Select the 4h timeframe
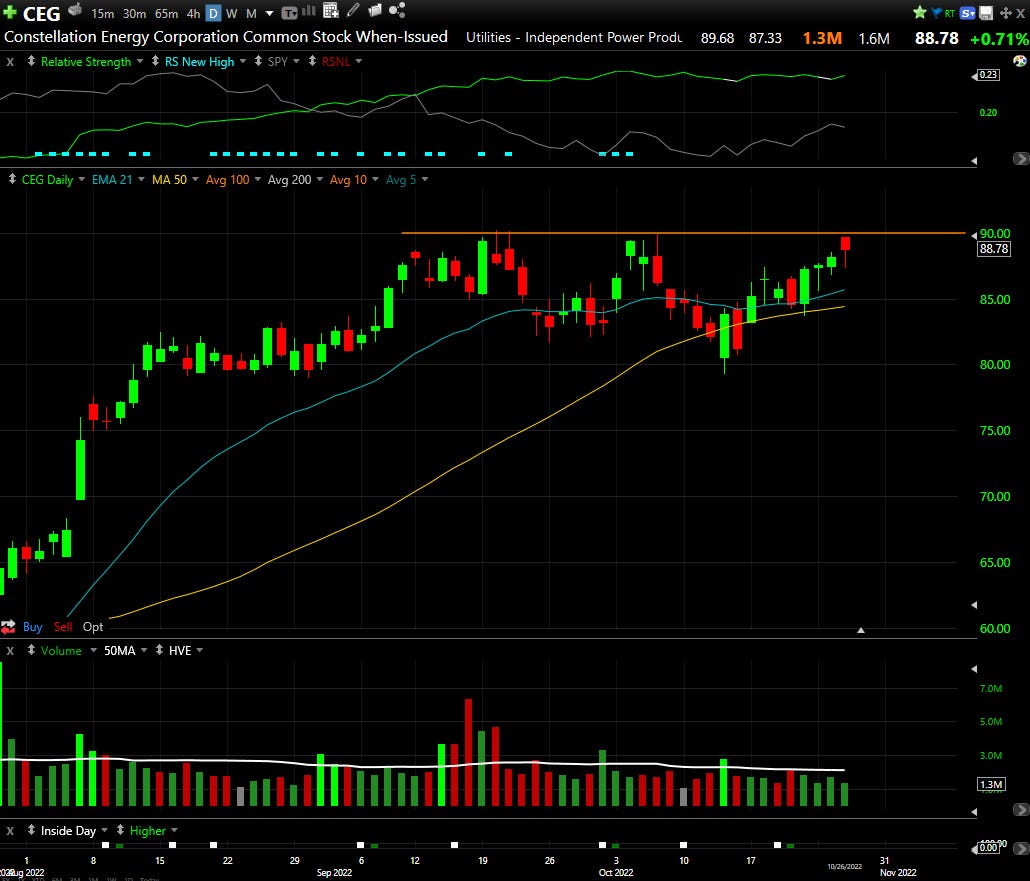 click(x=193, y=13)
